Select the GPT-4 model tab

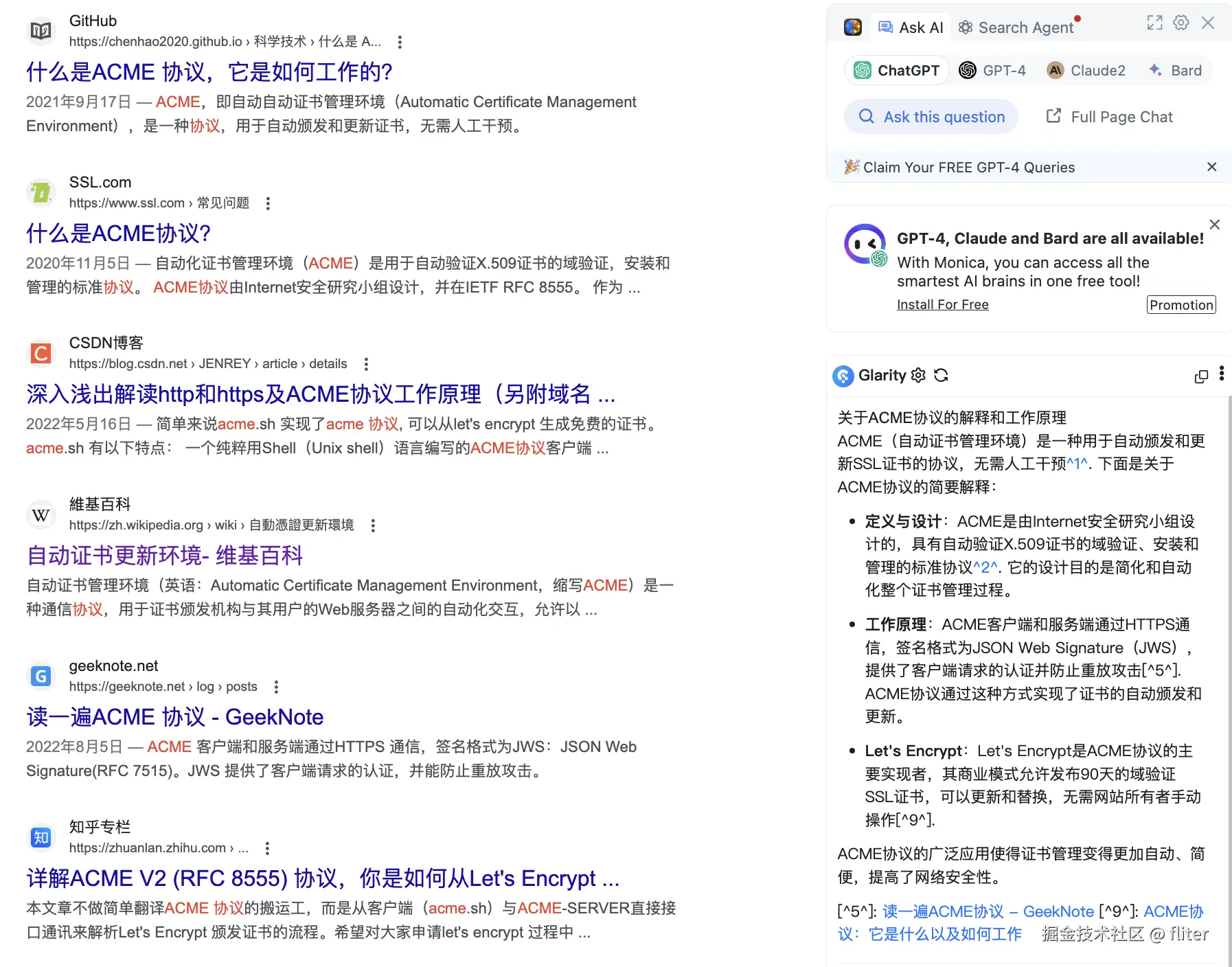992,70
